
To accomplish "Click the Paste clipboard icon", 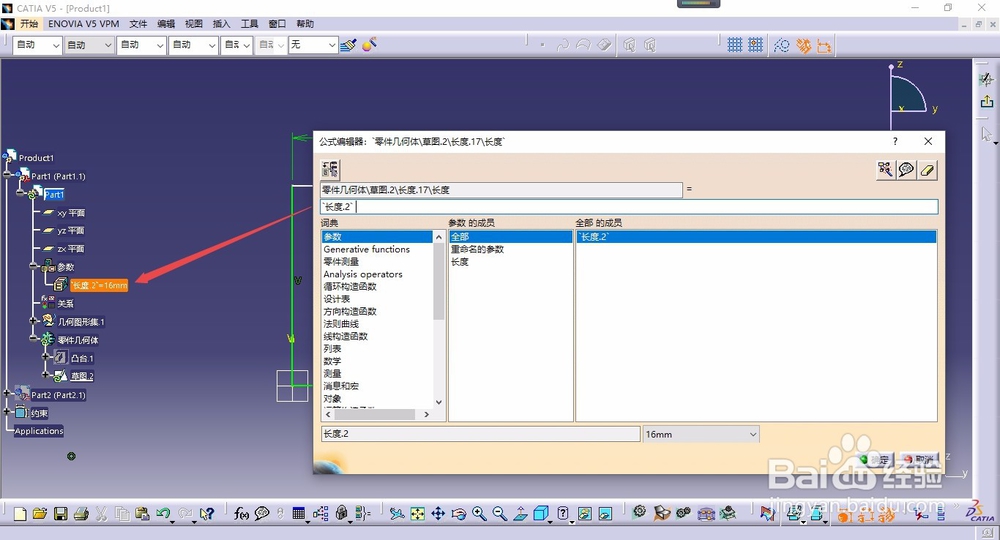I will (x=142, y=513).
